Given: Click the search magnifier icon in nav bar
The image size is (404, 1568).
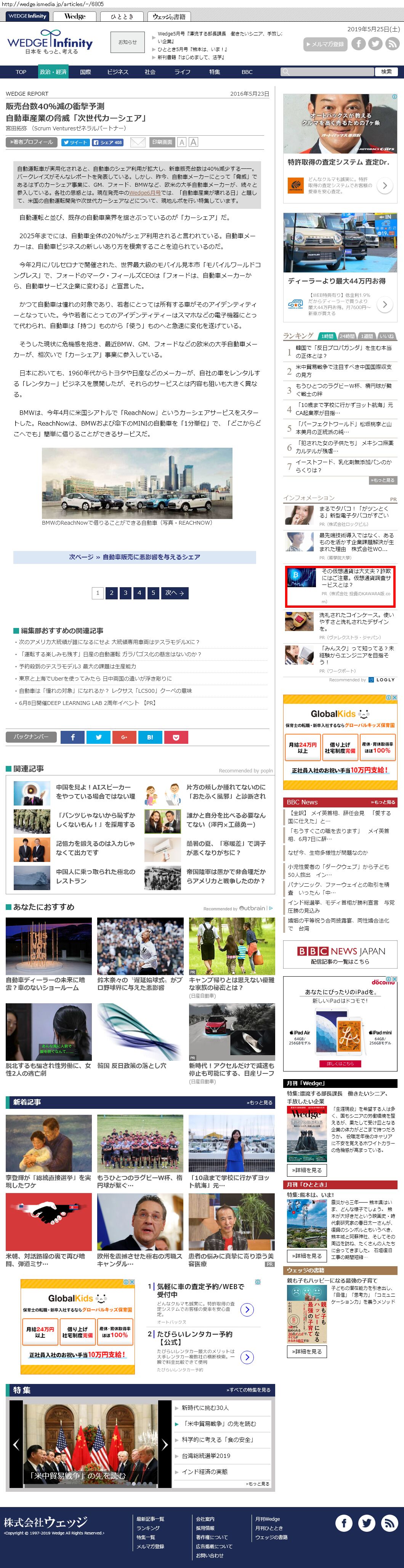Looking at the screenshot, I should 285,72.
